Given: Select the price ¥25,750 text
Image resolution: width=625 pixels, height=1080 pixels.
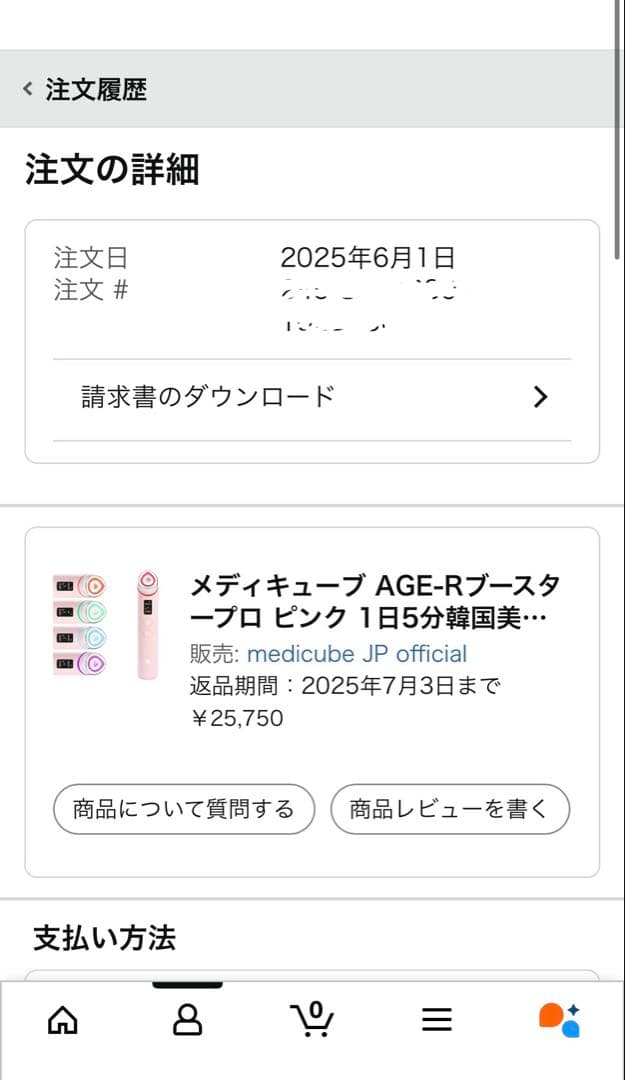Looking at the screenshot, I should pos(237,718).
